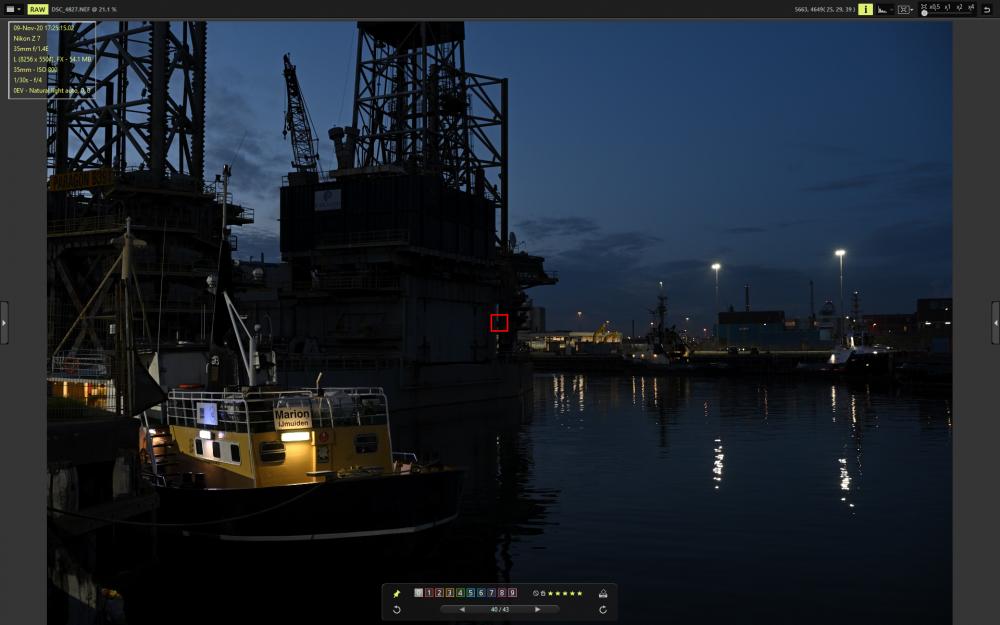The height and width of the screenshot is (625, 1000).
Task: Click the zoom-to-fit icon beside x0.5
Action: [x=923, y=7]
